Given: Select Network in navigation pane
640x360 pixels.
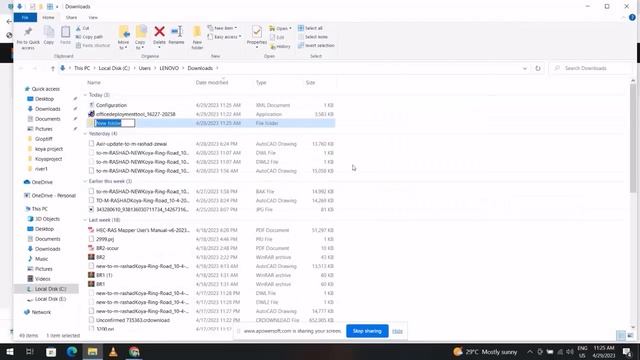Looking at the screenshot, I should click(38, 312).
